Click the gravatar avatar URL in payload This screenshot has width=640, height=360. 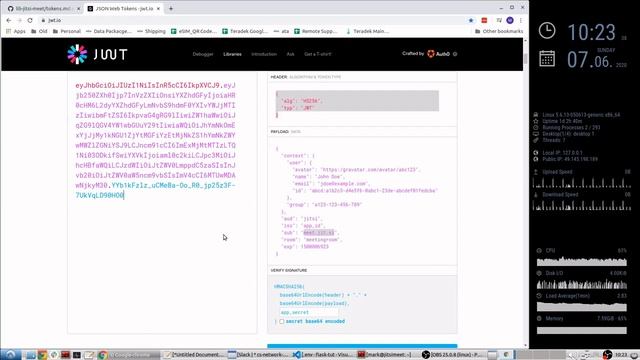[x=370, y=169]
